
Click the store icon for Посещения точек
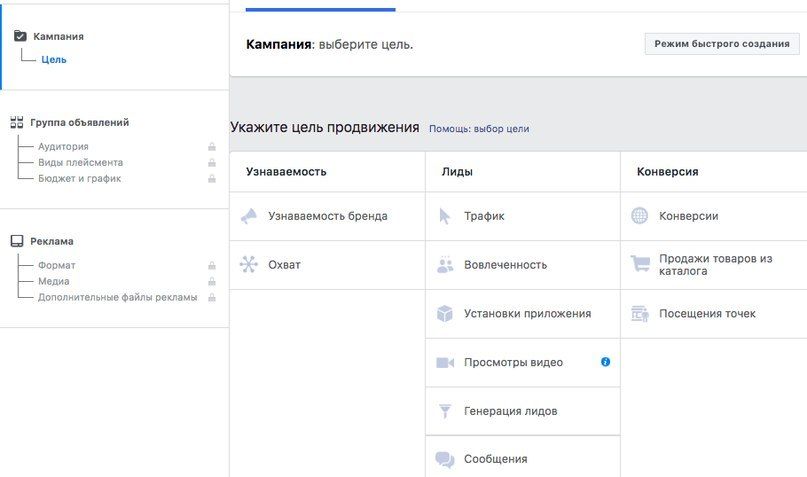pyautogui.click(x=640, y=313)
